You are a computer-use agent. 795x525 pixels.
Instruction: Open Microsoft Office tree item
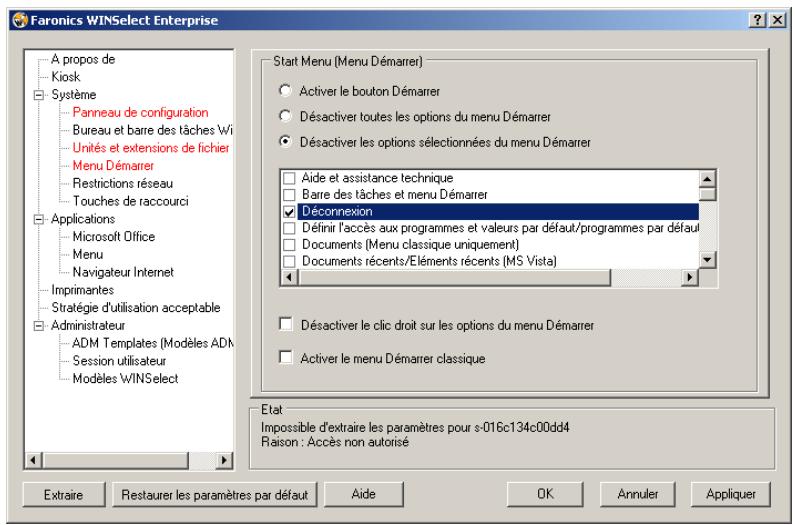(x=114, y=237)
